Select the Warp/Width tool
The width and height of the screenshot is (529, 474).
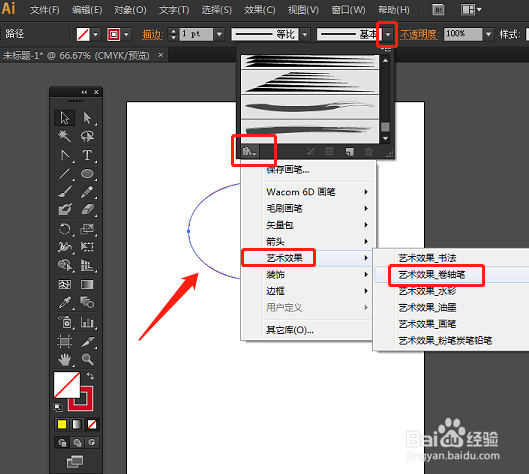pyautogui.click(x=64, y=247)
